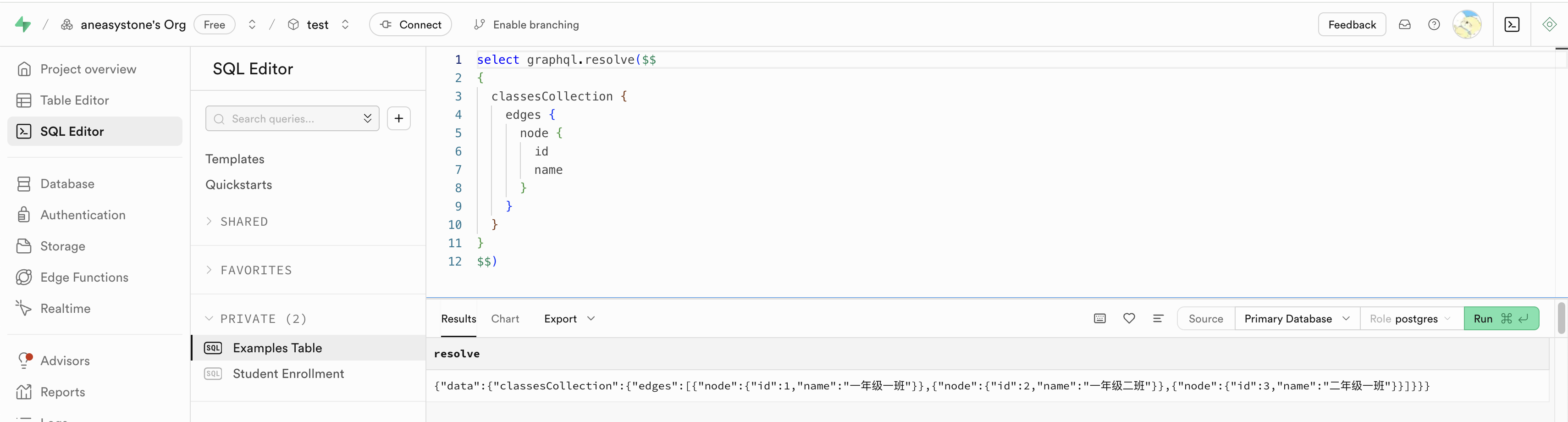
Task: Open the notifications inbox icon
Action: pyautogui.click(x=1404, y=24)
